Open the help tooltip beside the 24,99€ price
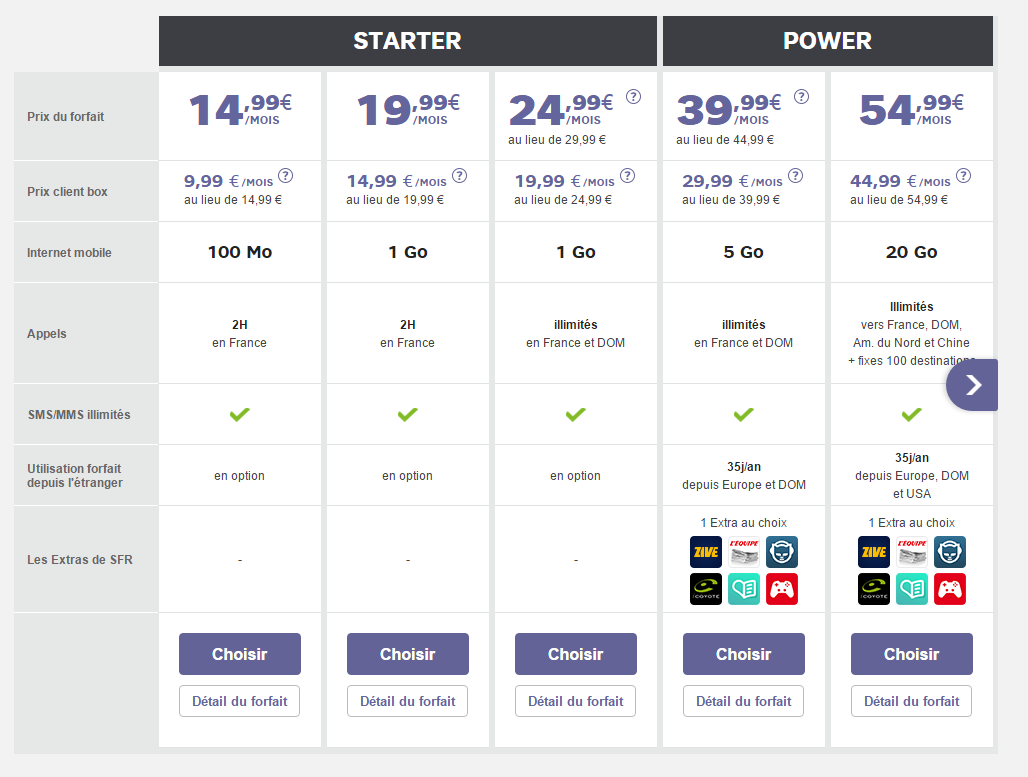The height and width of the screenshot is (777, 1028). [634, 97]
